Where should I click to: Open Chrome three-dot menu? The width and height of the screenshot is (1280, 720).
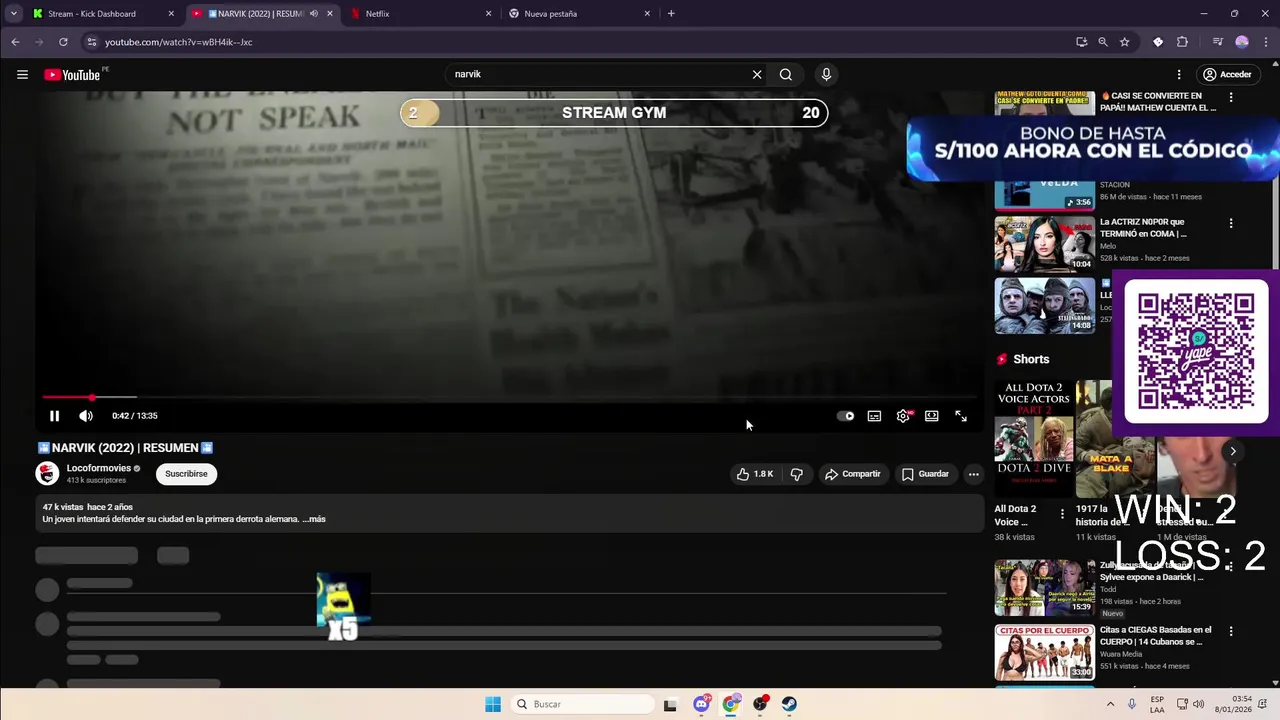(1265, 42)
